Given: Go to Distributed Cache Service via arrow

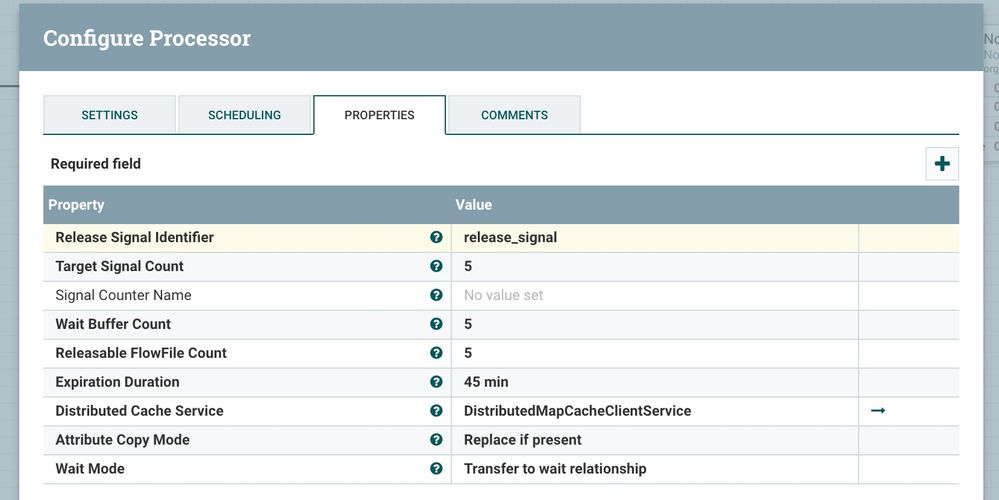Looking at the screenshot, I should coord(878,411).
